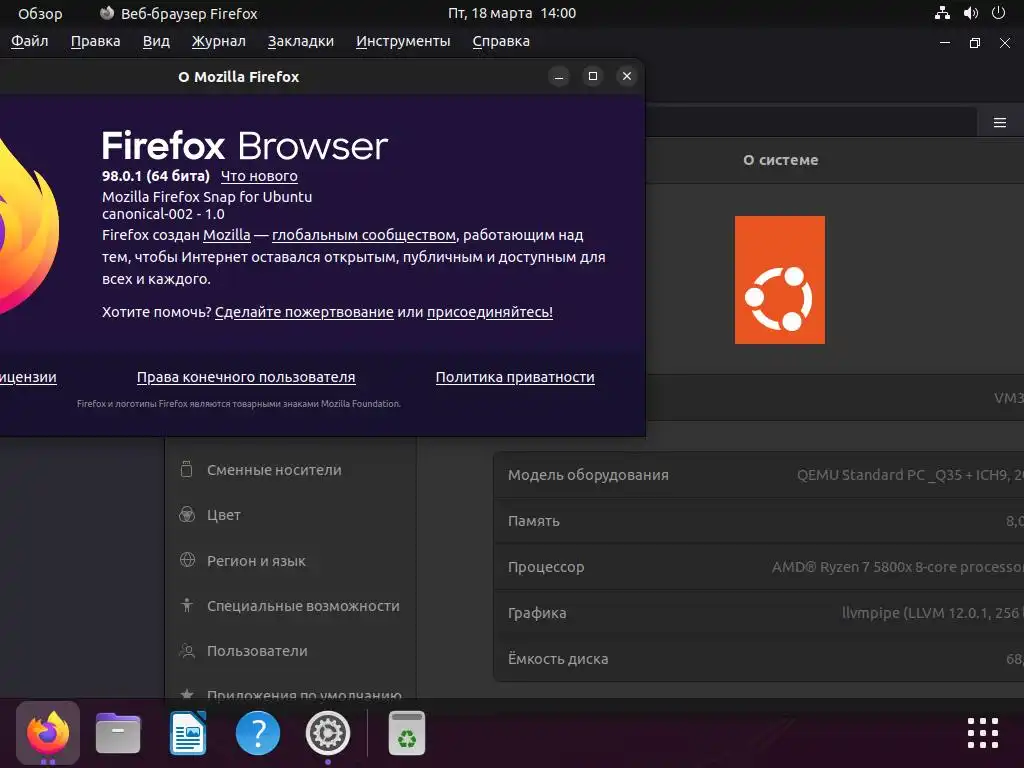Select Пользователи settings item
Image resolution: width=1024 pixels, height=768 pixels.
point(291,651)
